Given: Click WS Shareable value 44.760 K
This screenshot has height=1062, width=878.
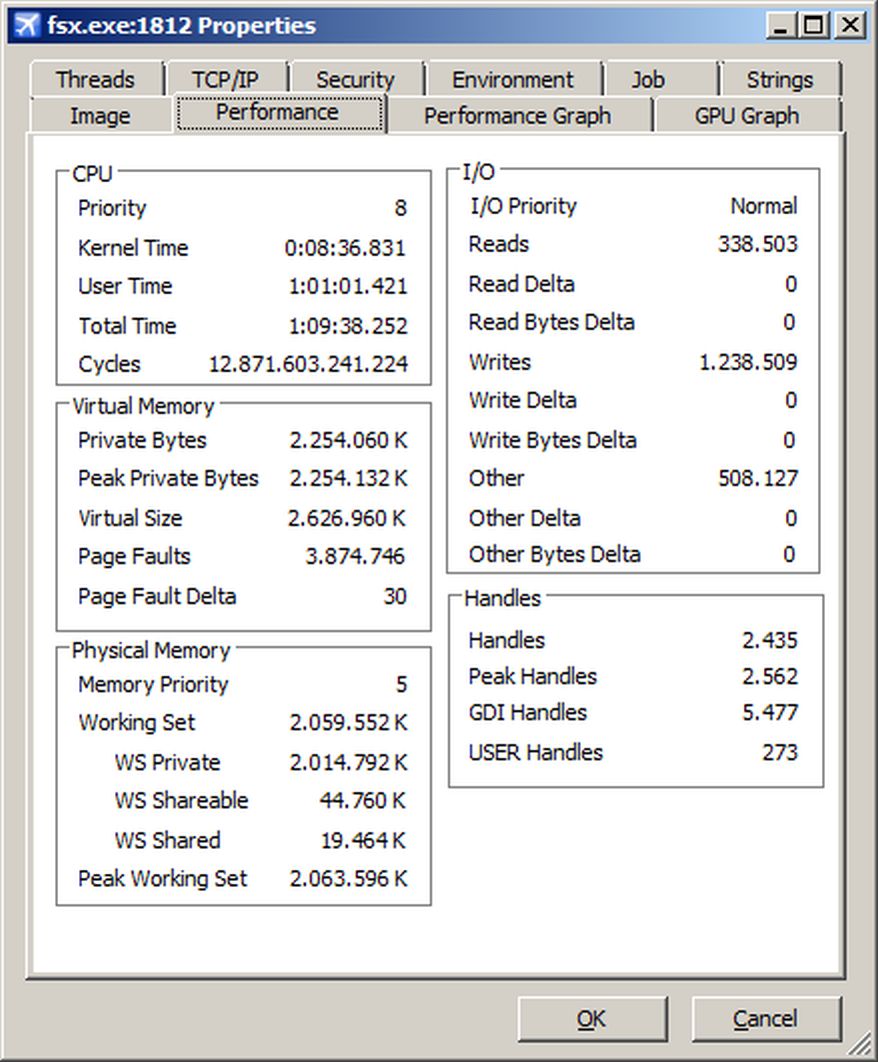Looking at the screenshot, I should (x=363, y=801).
